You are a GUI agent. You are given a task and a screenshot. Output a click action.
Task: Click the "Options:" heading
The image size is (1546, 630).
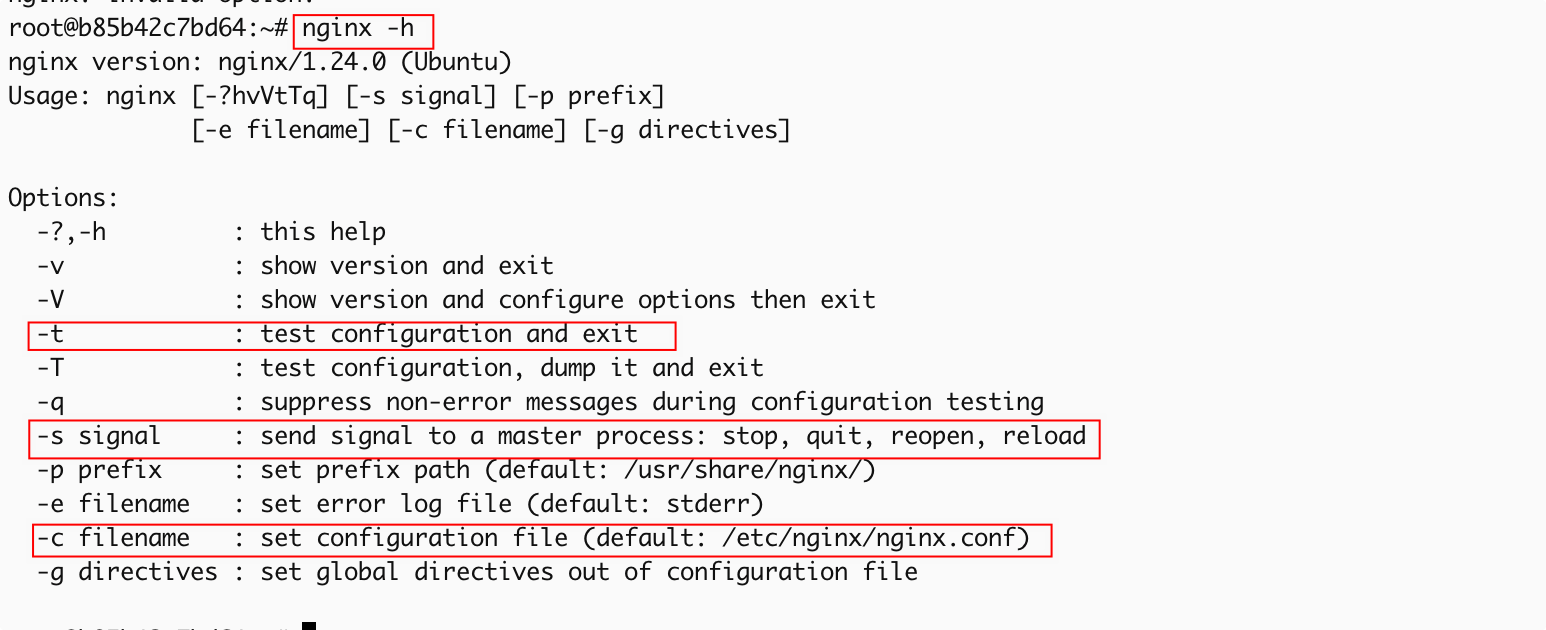(63, 198)
